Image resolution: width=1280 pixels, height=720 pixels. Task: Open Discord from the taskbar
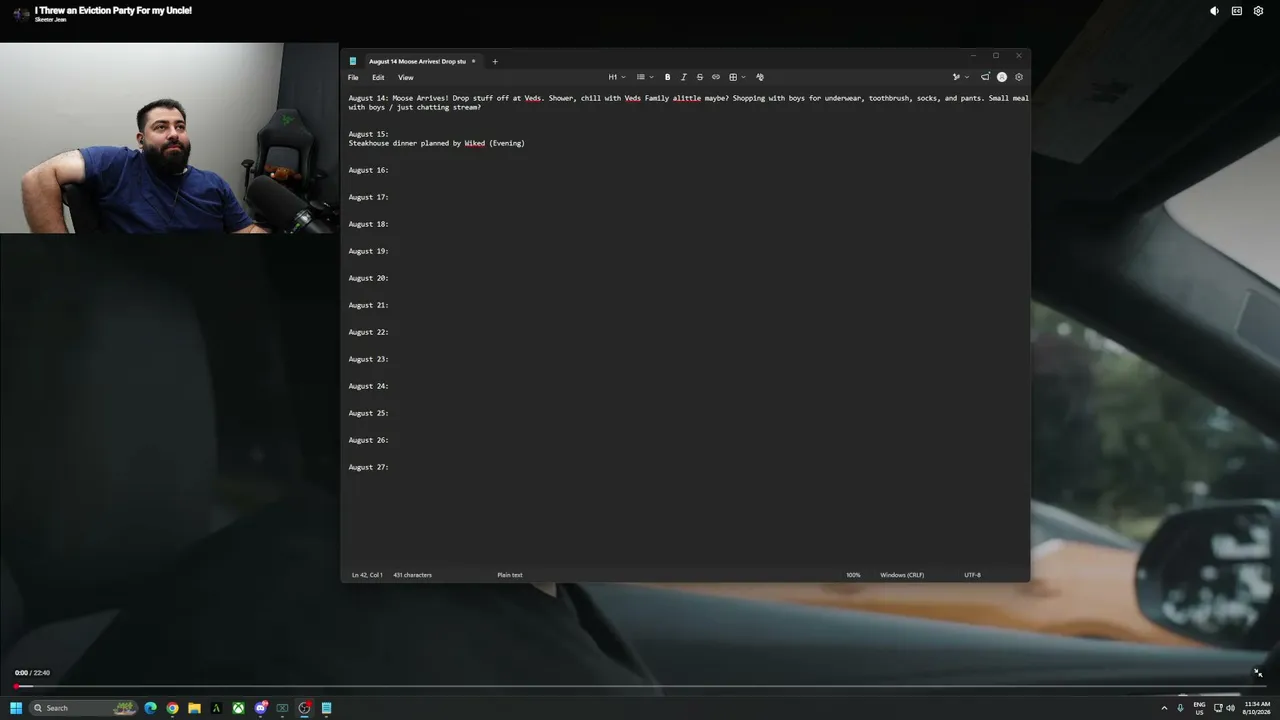[x=261, y=708]
